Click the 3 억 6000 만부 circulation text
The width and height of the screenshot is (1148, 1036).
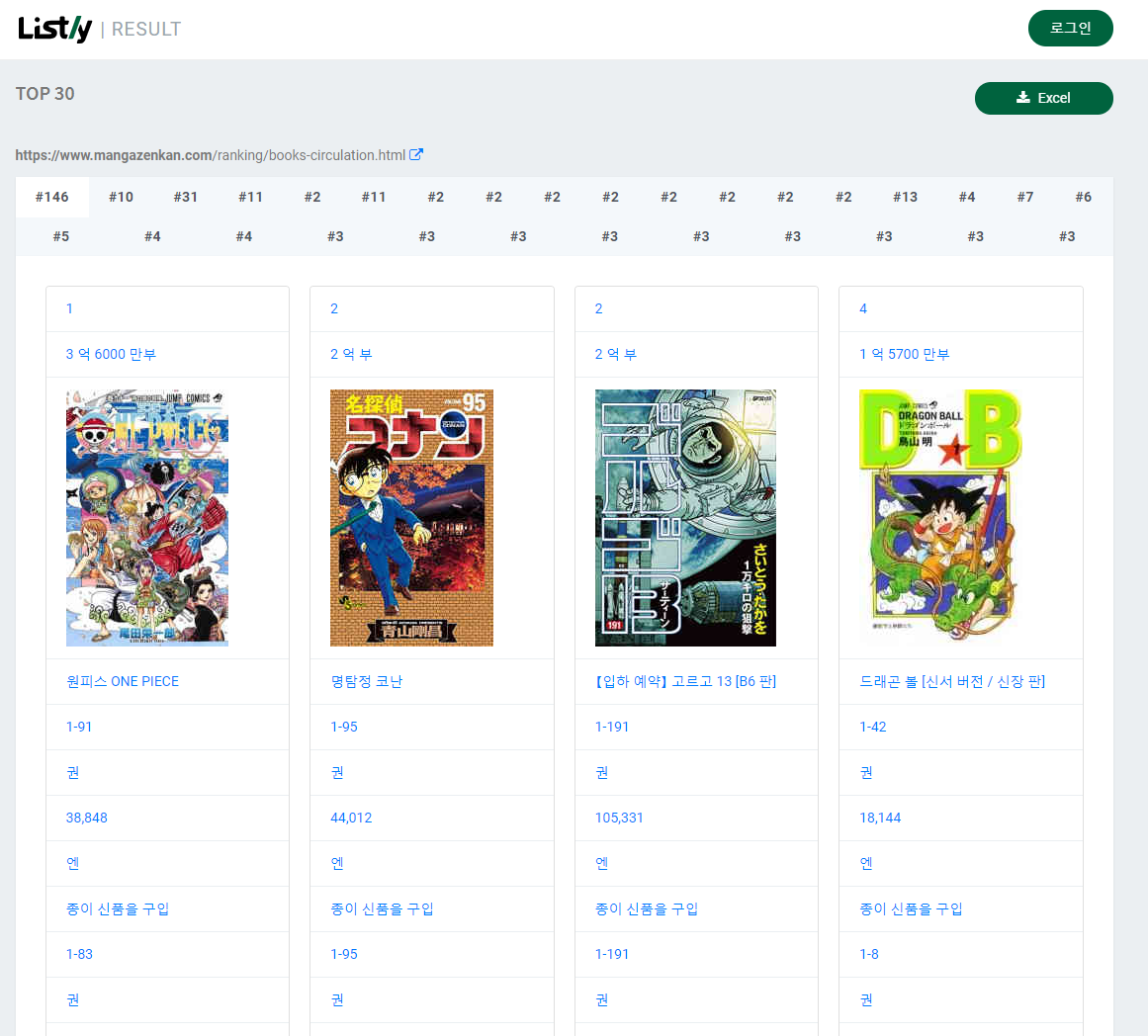pyautogui.click(x=112, y=354)
